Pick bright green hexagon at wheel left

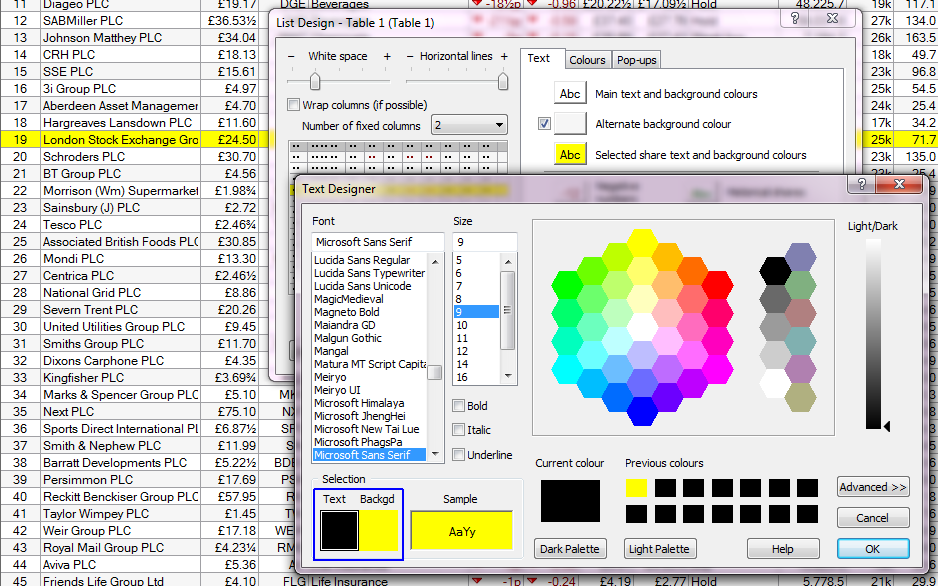pyautogui.click(x=567, y=285)
